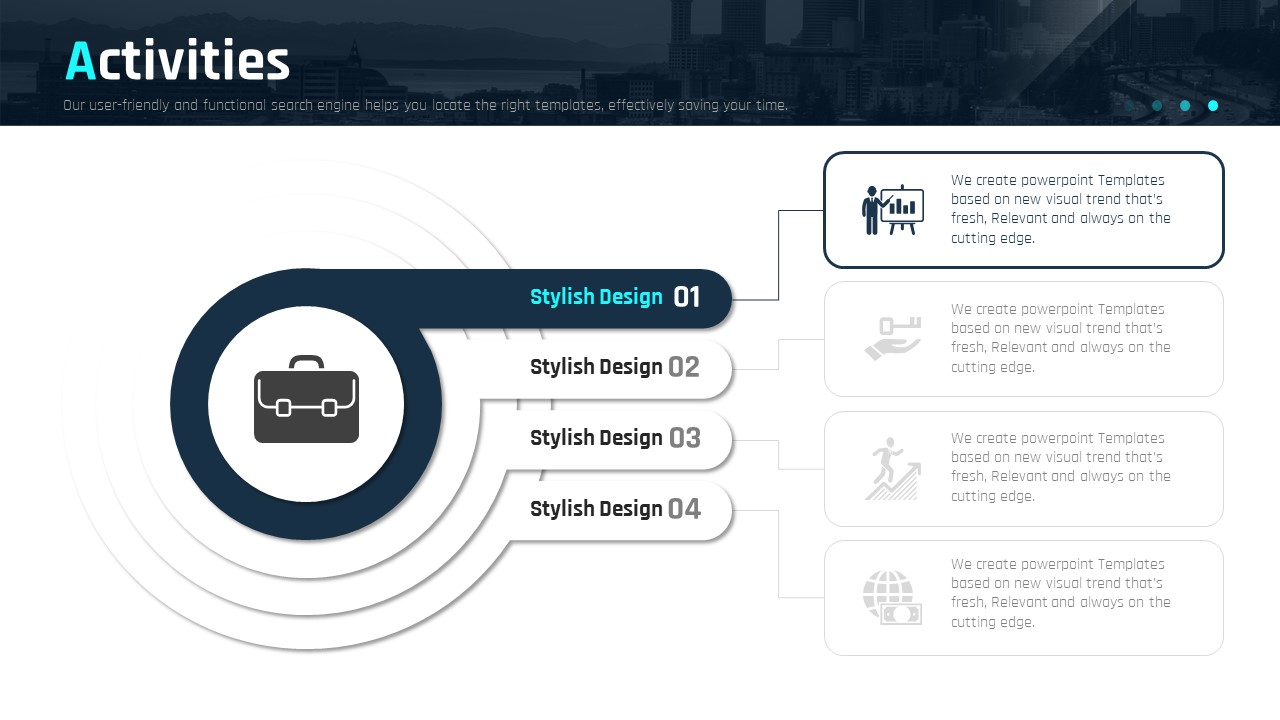The image size is (1280, 720).
Task: Select description text in the dark-bordered card
Action: click(x=1060, y=210)
